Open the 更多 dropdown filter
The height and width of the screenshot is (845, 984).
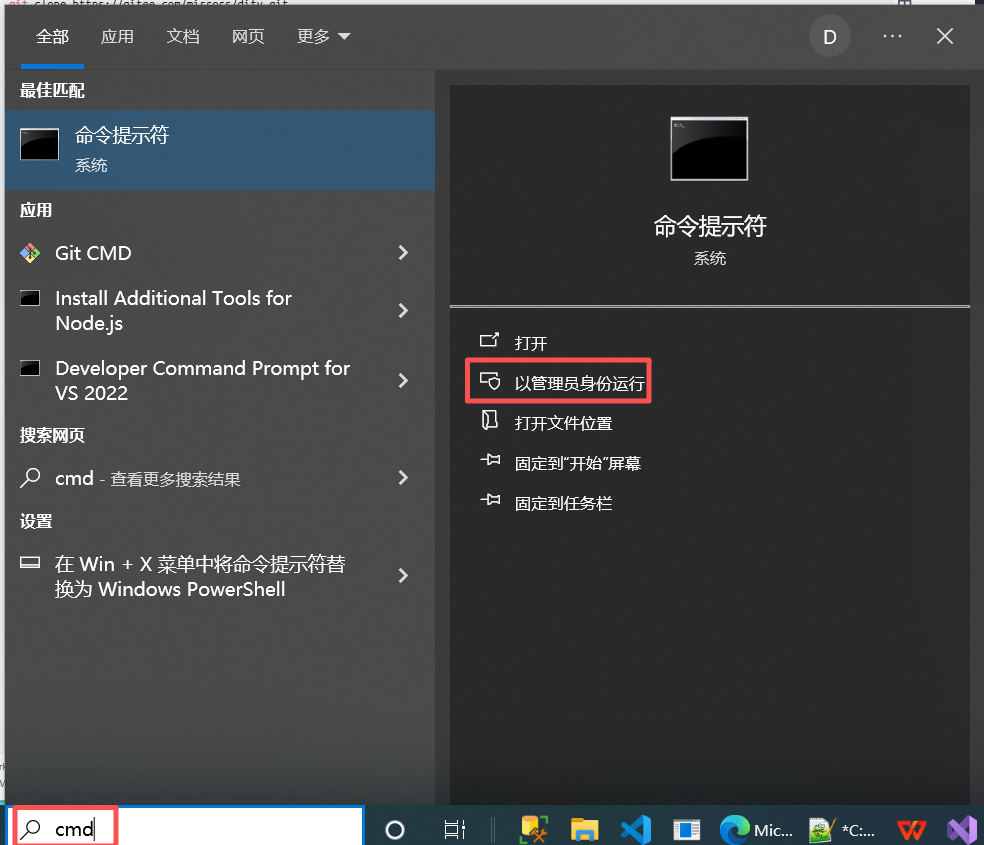[323, 37]
